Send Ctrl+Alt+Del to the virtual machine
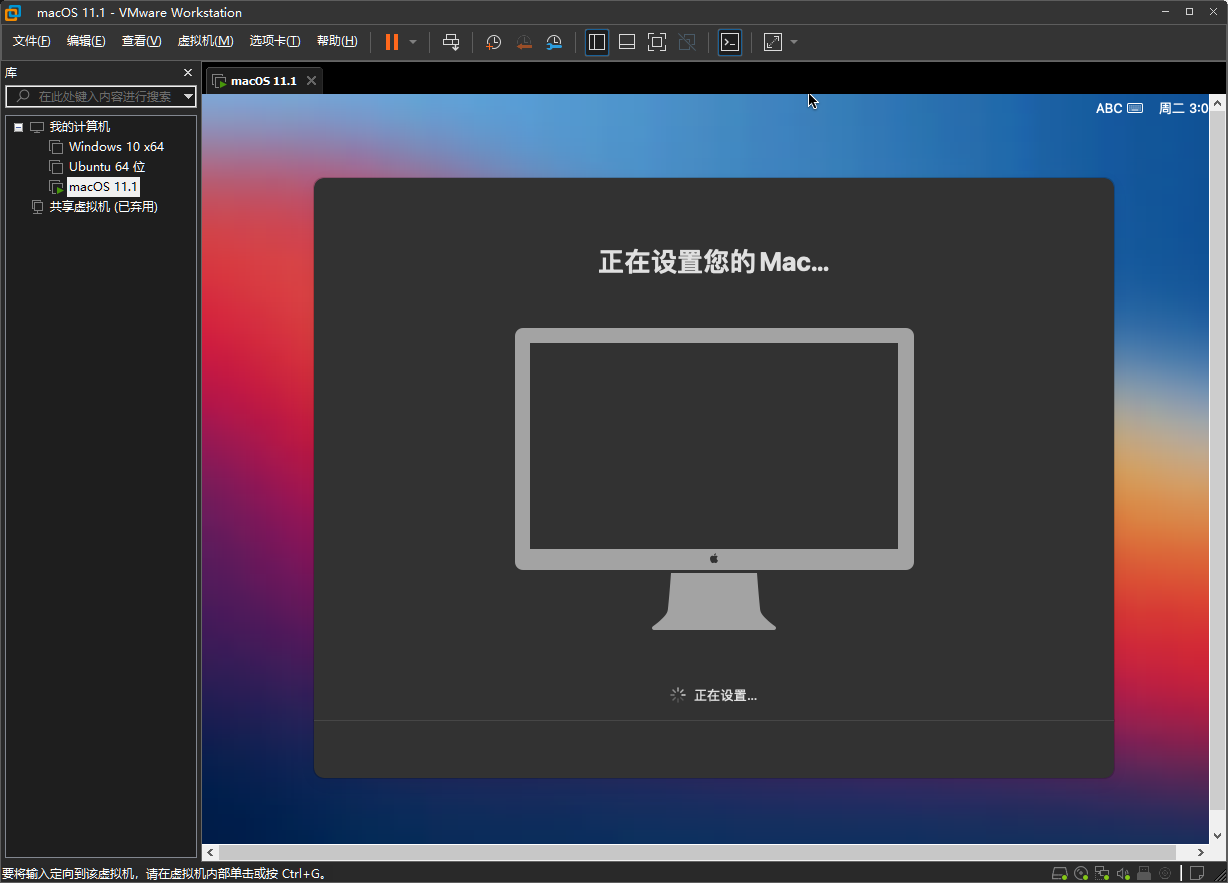This screenshot has width=1228, height=883. pyautogui.click(x=451, y=42)
